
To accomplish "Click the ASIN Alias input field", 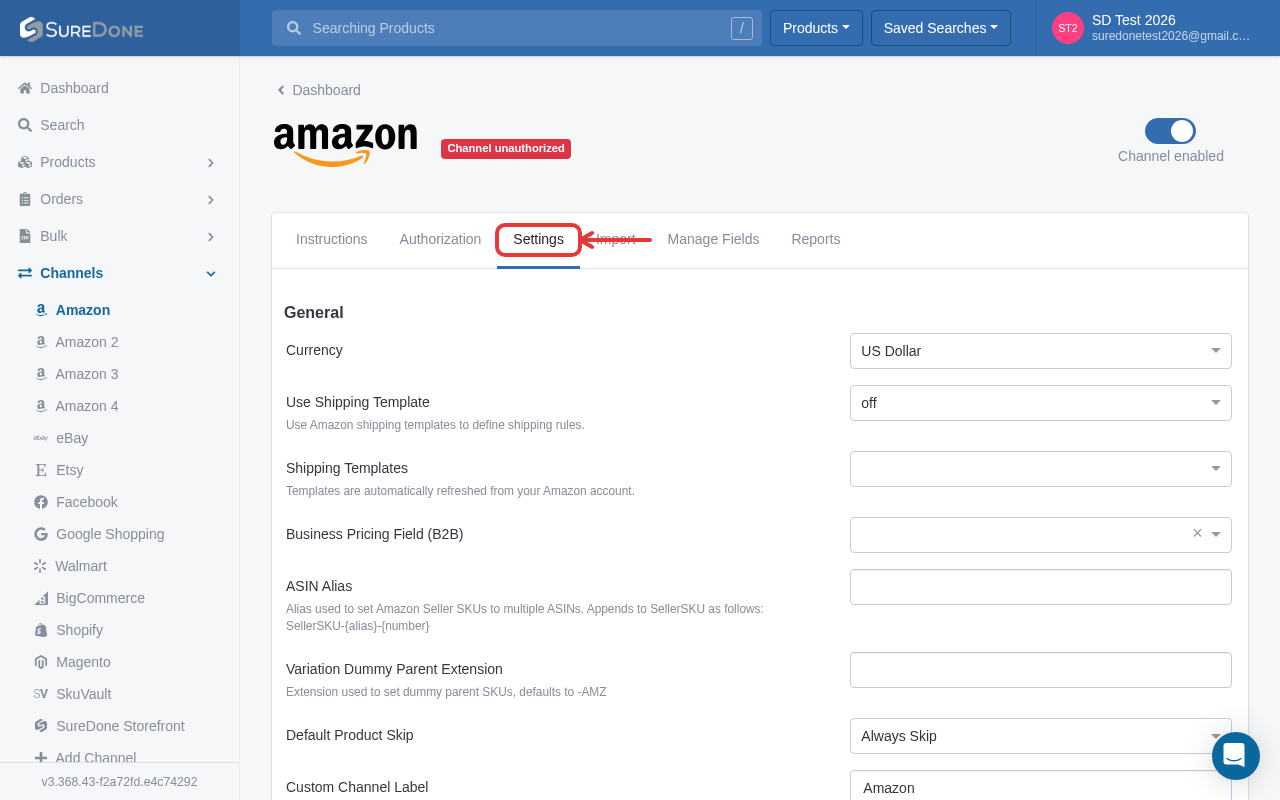I will tap(1041, 587).
